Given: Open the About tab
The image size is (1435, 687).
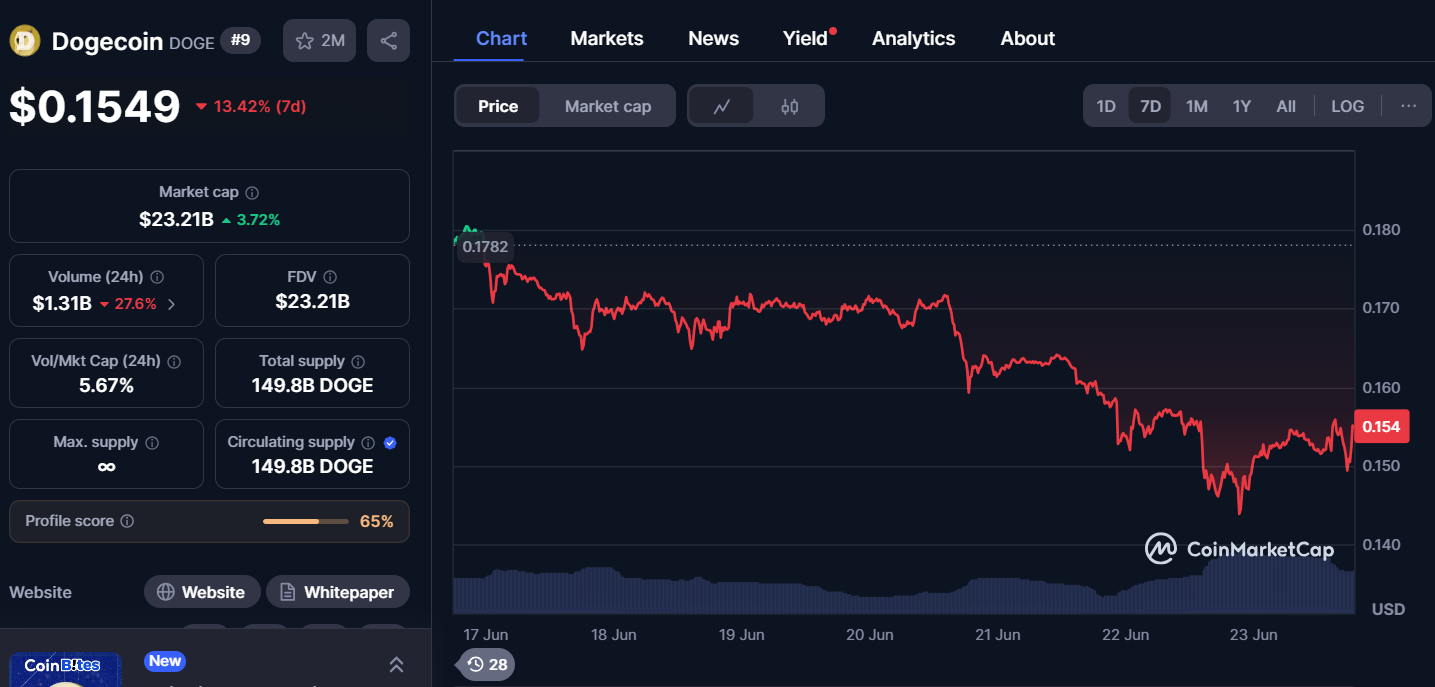Looking at the screenshot, I should pos(1028,38).
